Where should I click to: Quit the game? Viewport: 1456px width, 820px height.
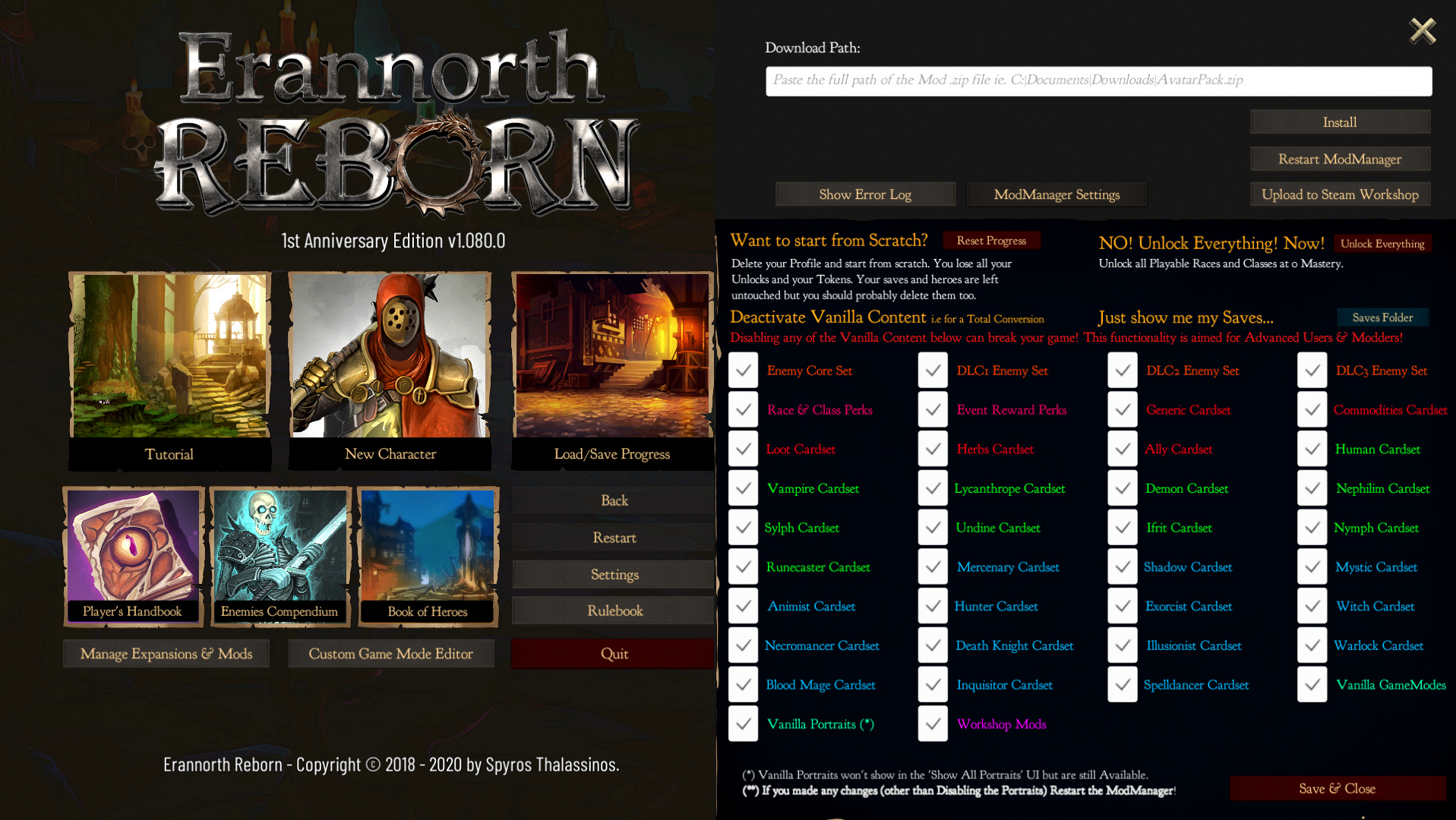[614, 654]
